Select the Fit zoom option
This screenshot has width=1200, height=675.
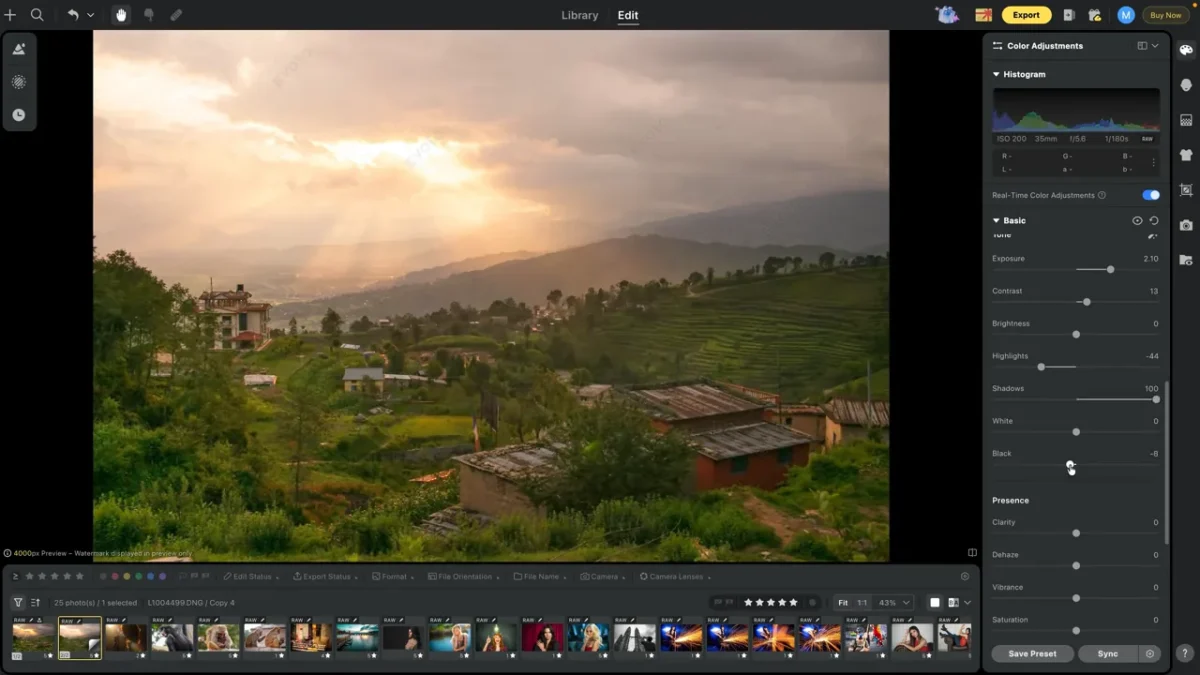click(x=843, y=603)
